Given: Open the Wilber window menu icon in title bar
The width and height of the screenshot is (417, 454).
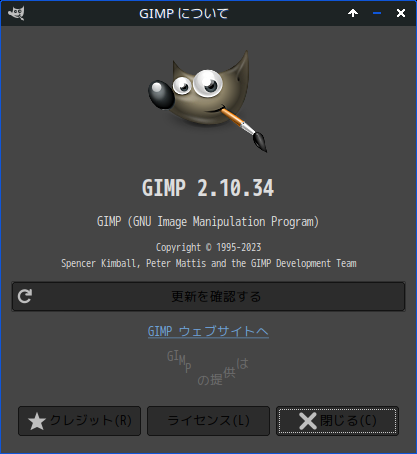Looking at the screenshot, I should (16, 13).
